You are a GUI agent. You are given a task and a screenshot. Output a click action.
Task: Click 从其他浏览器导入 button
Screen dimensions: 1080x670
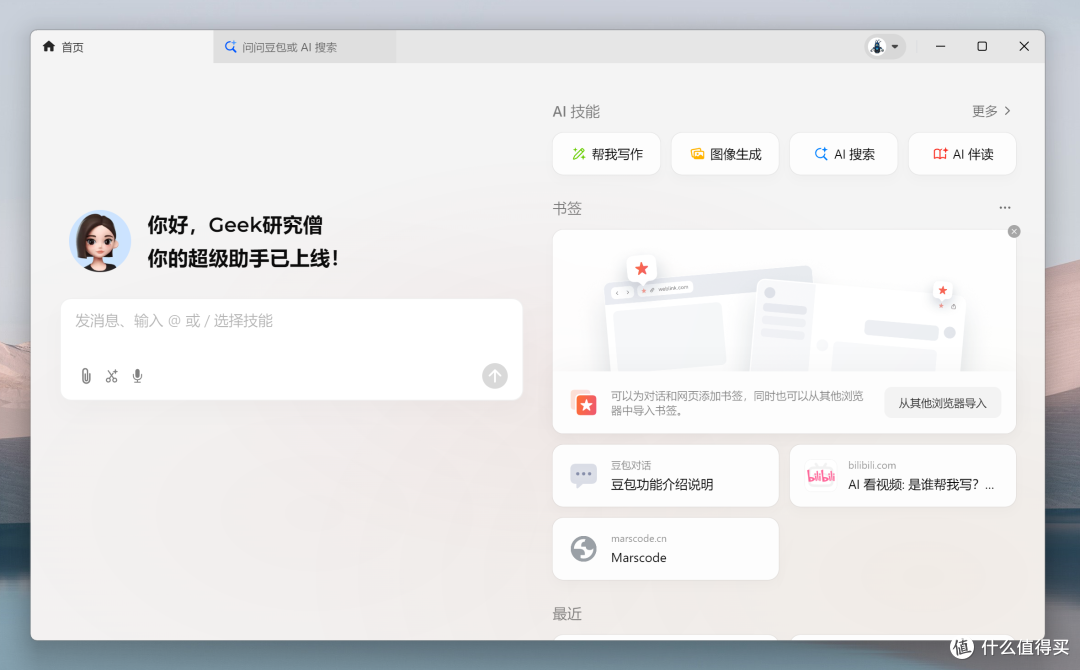[x=942, y=403]
